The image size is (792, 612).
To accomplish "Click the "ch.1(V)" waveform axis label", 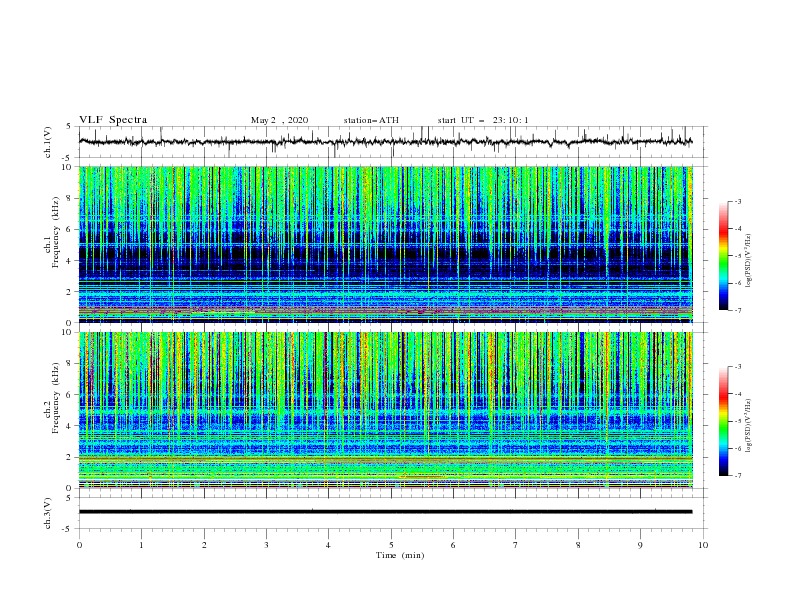I will point(48,142).
